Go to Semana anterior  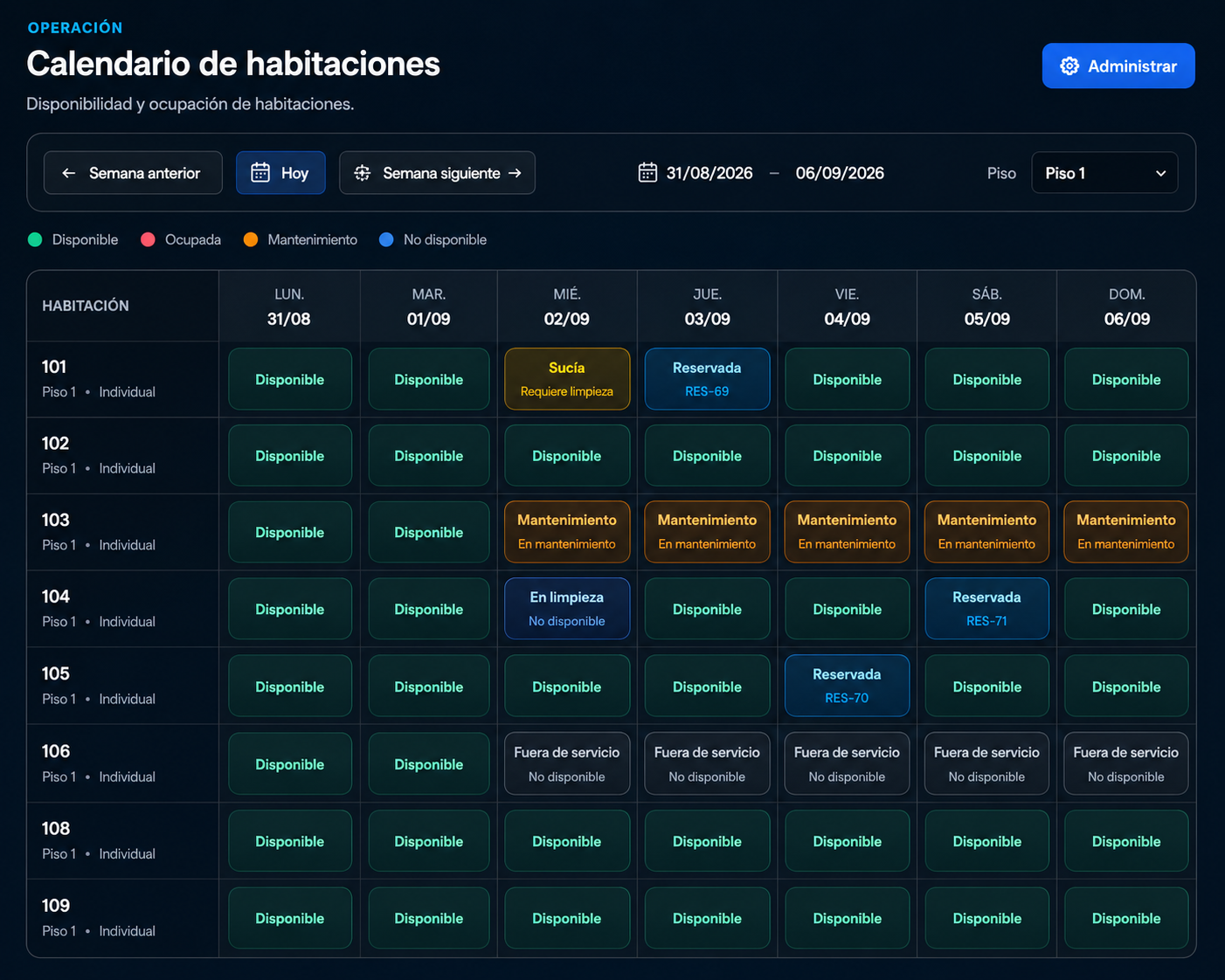[133, 173]
